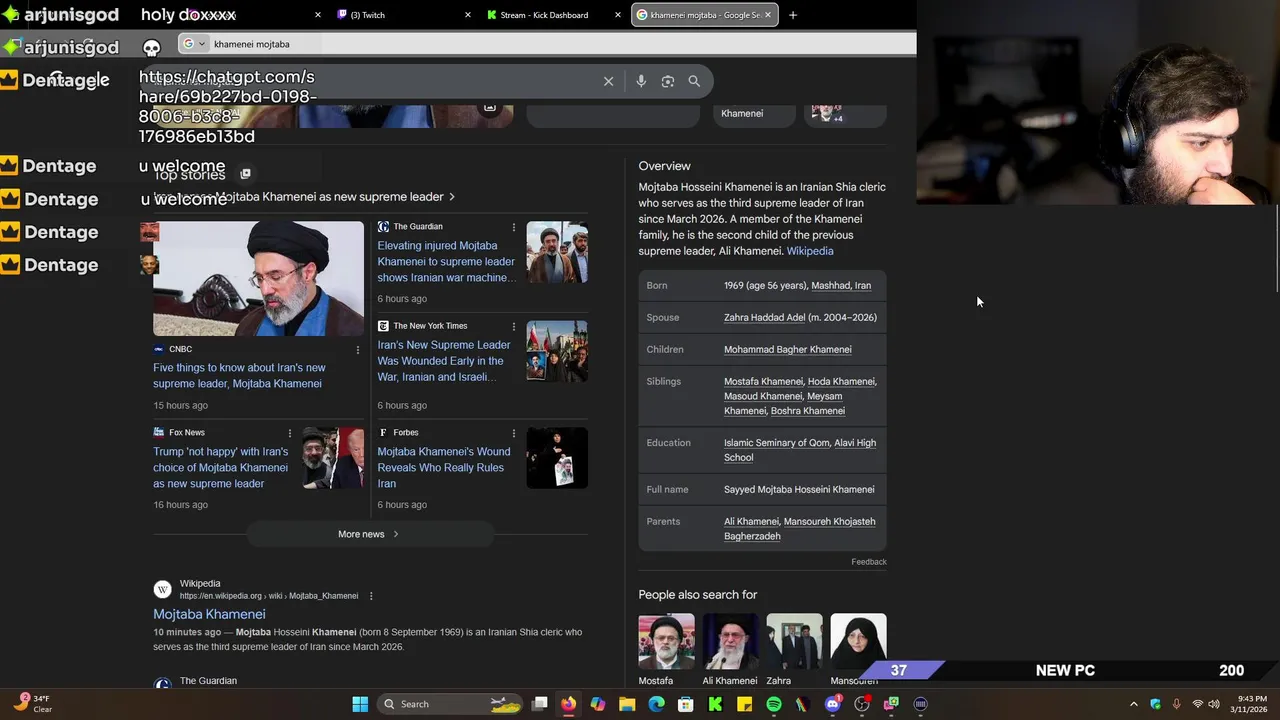
Task: Focus the Windows taskbar Search box
Action: pos(451,704)
